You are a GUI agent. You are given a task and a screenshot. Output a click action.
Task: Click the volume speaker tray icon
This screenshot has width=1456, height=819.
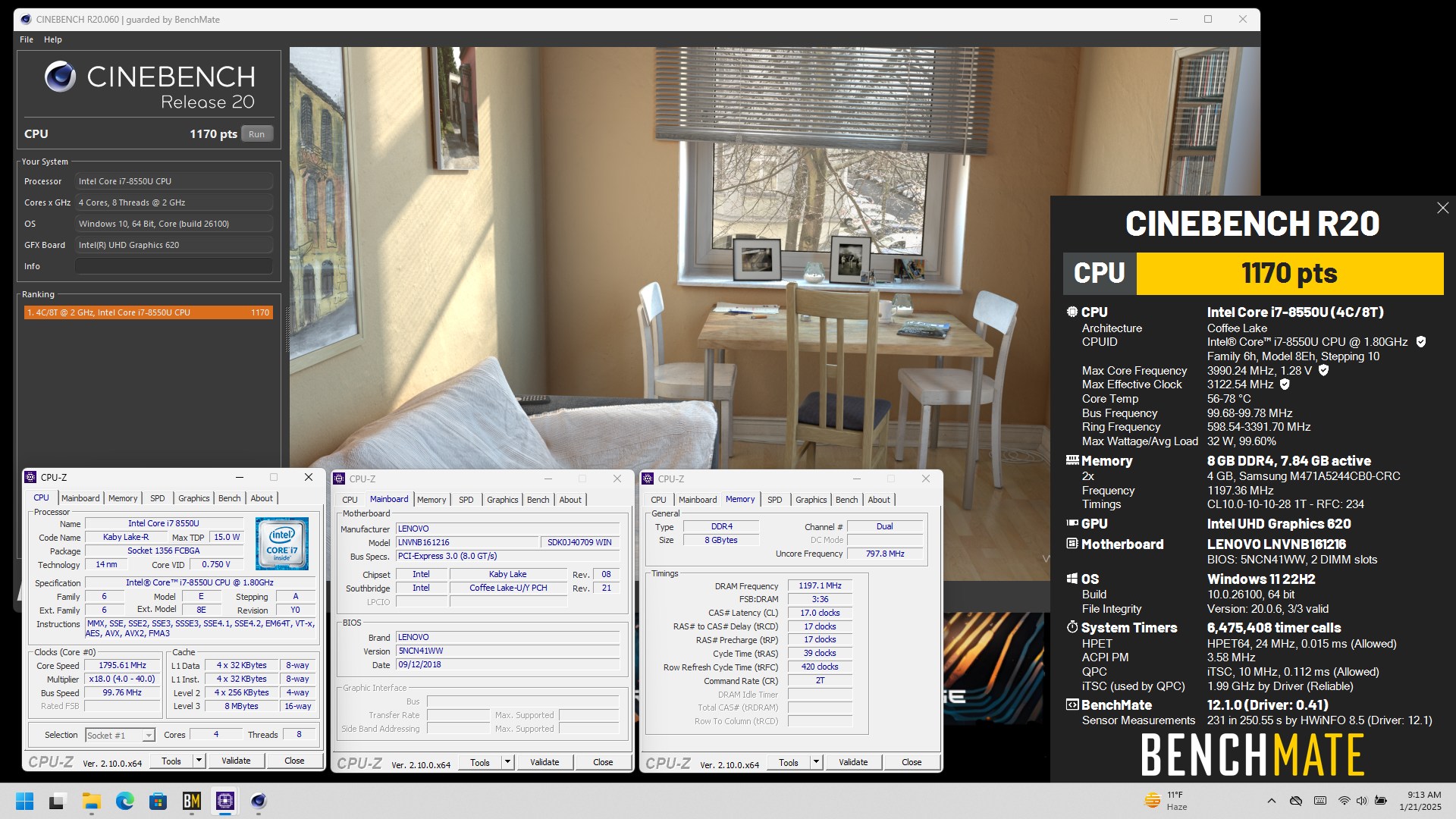1362,801
